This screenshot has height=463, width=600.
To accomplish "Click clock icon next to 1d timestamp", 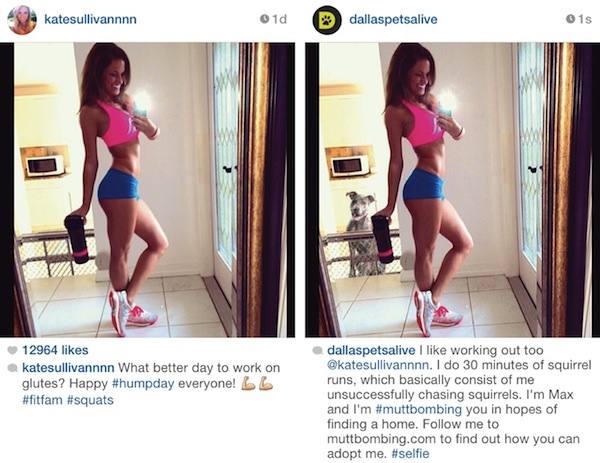I will tap(264, 19).
